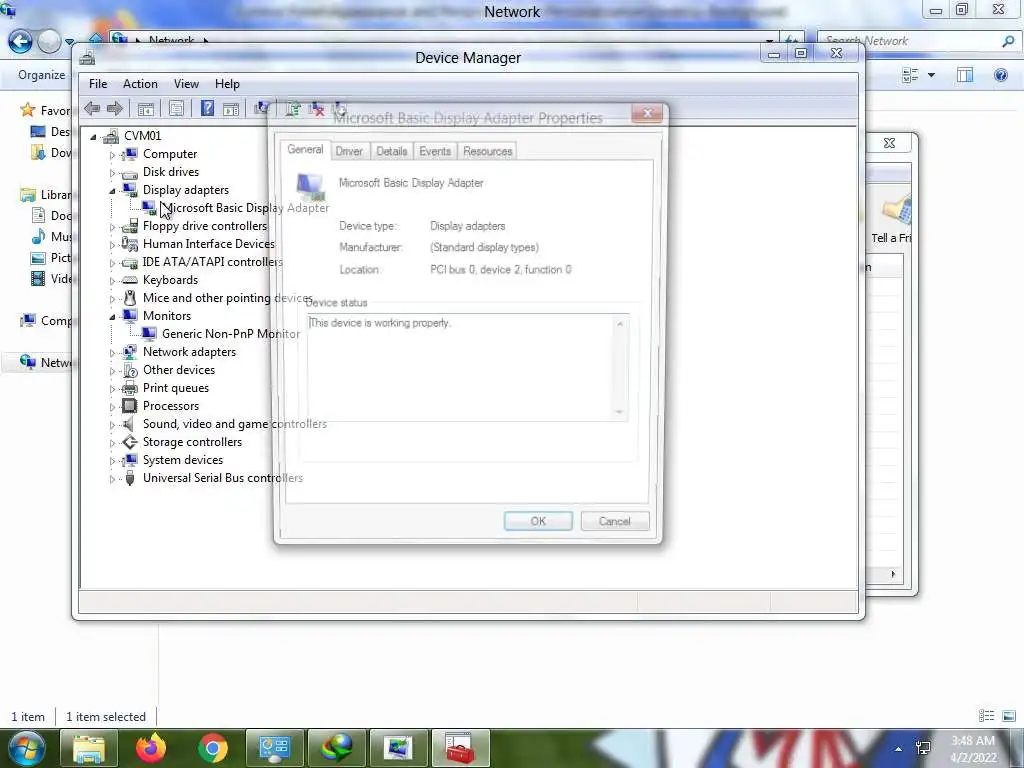Click Cancel in the properties dialog

[x=615, y=521]
